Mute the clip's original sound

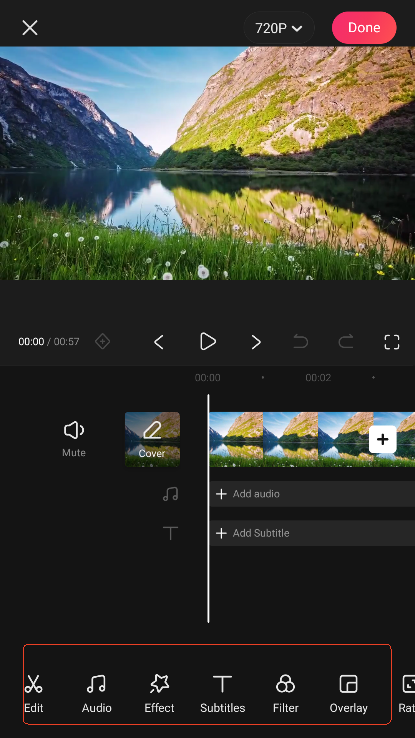coord(74,439)
